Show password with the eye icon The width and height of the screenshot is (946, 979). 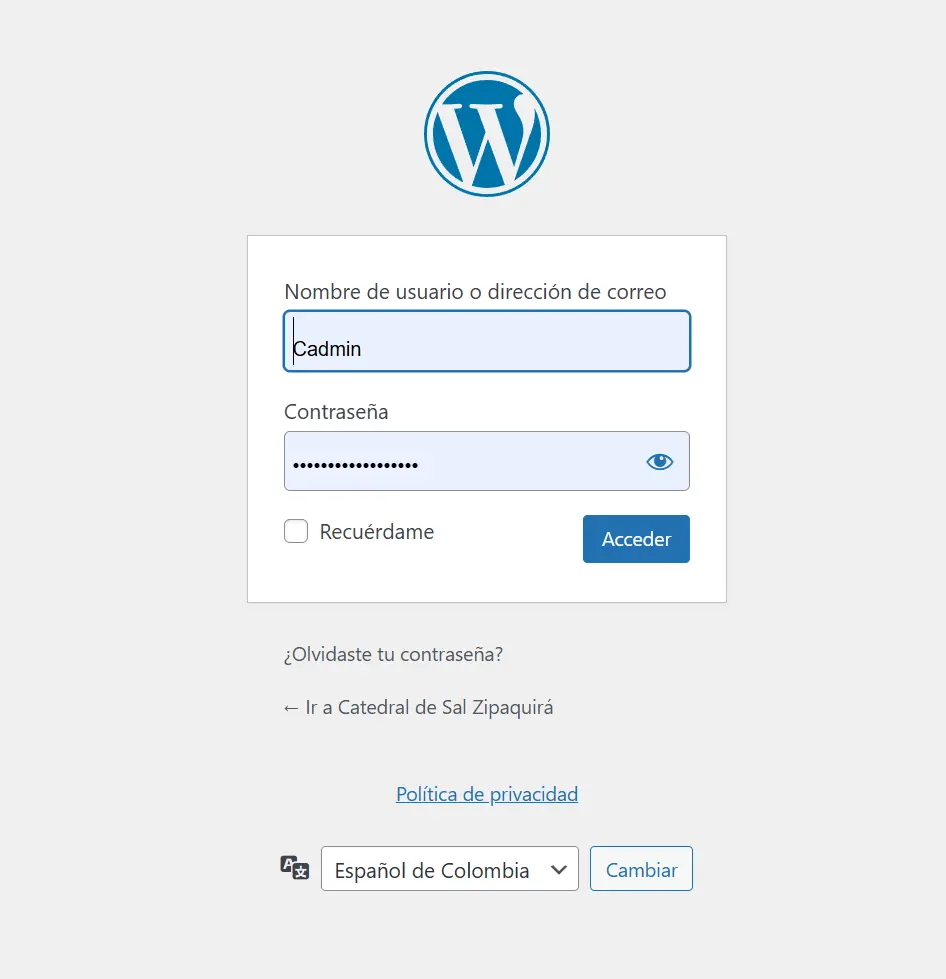point(659,461)
